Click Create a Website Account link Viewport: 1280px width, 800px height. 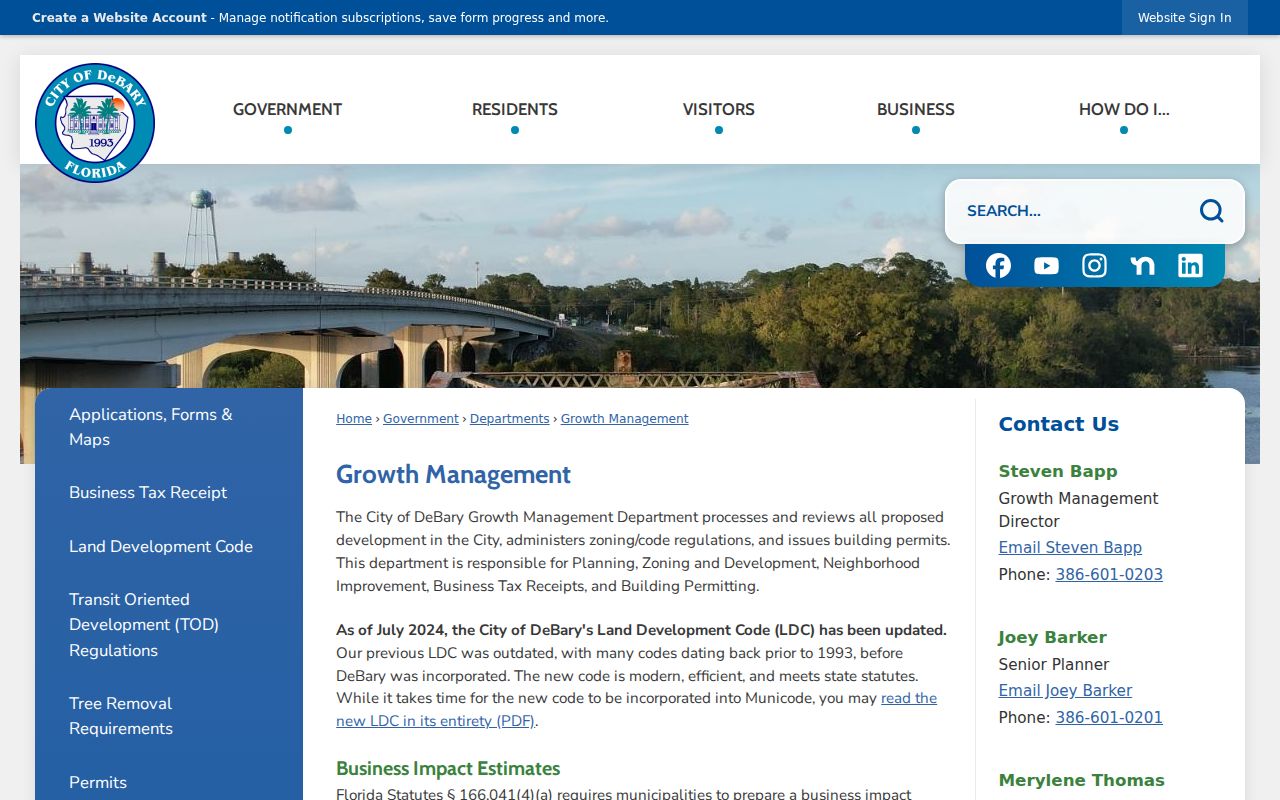pyautogui.click(x=120, y=18)
